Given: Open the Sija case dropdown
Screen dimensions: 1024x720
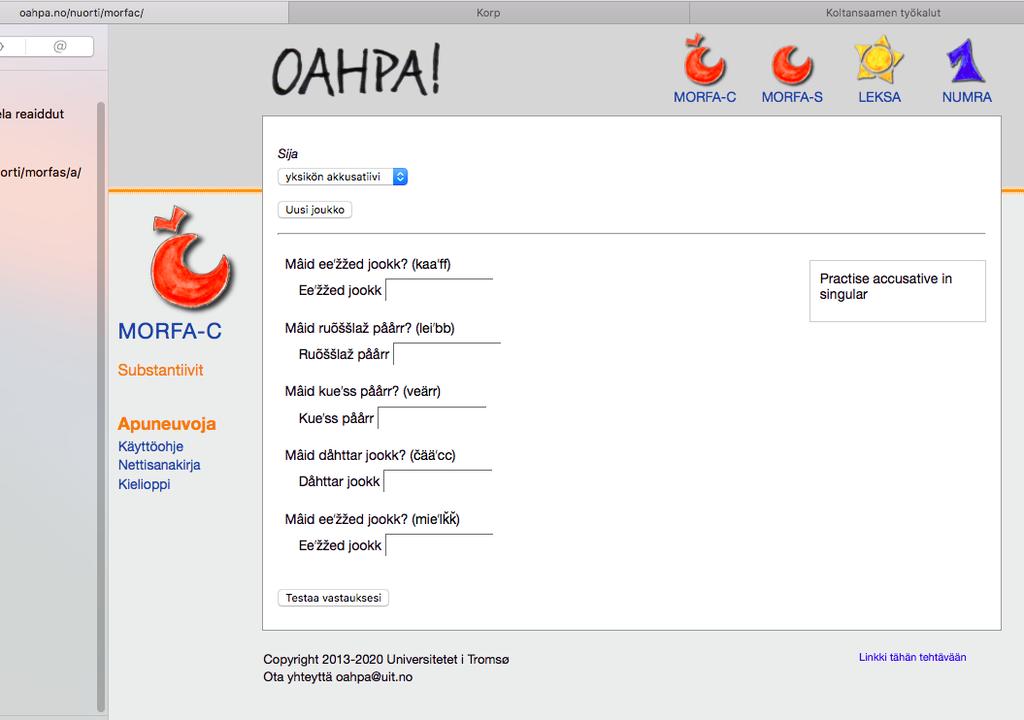Looking at the screenshot, I should click(x=343, y=176).
